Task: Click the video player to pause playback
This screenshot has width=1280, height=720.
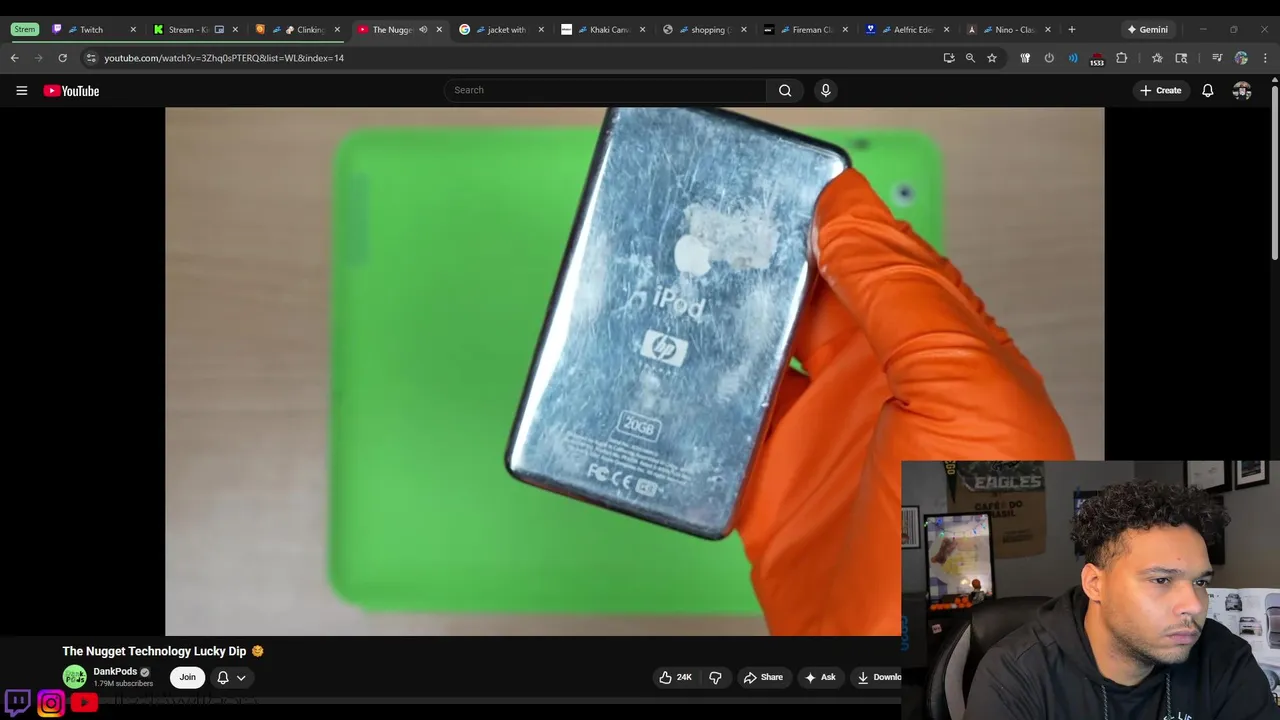Action: pyautogui.click(x=634, y=370)
